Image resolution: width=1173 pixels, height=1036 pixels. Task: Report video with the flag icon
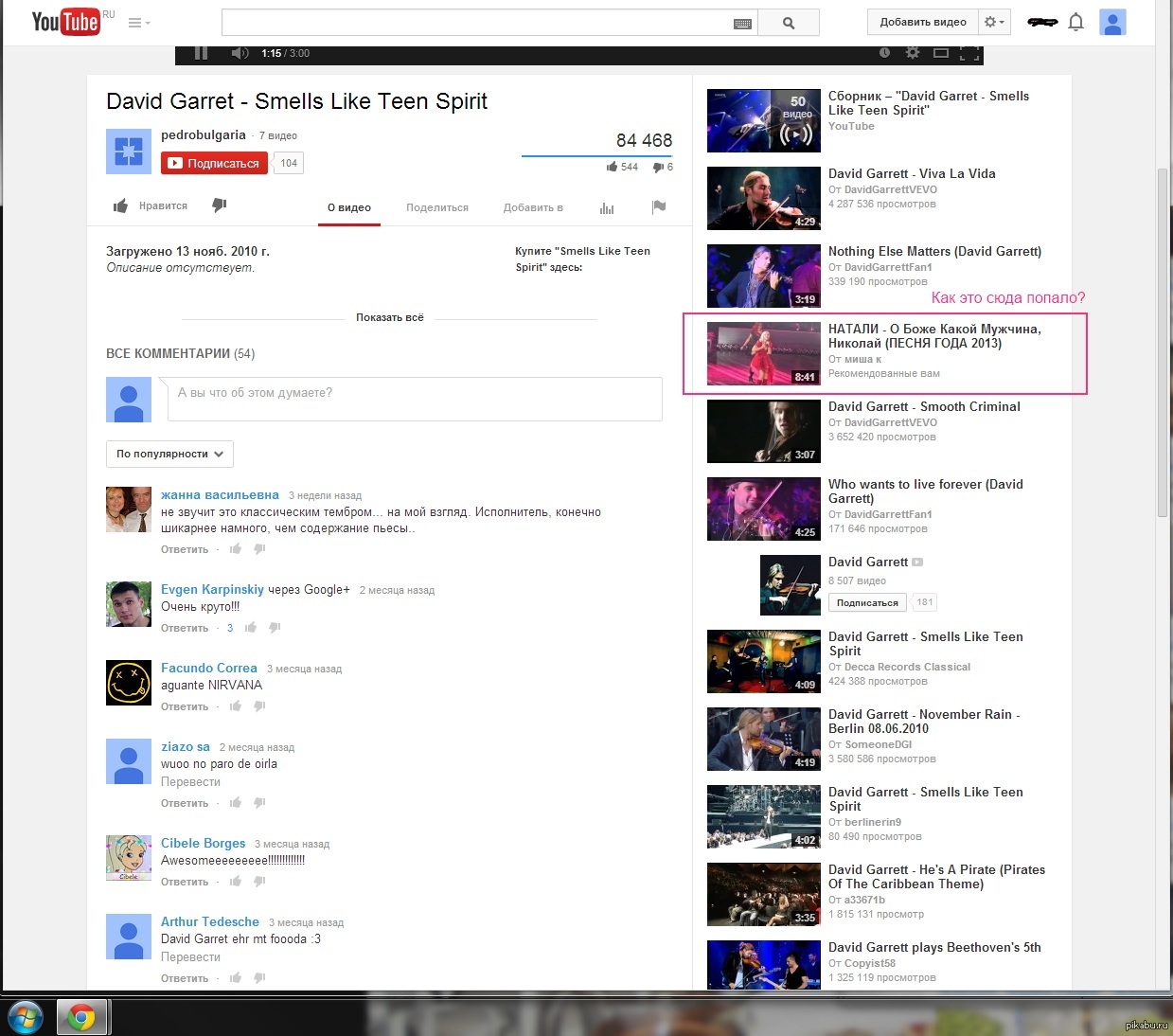tap(659, 207)
